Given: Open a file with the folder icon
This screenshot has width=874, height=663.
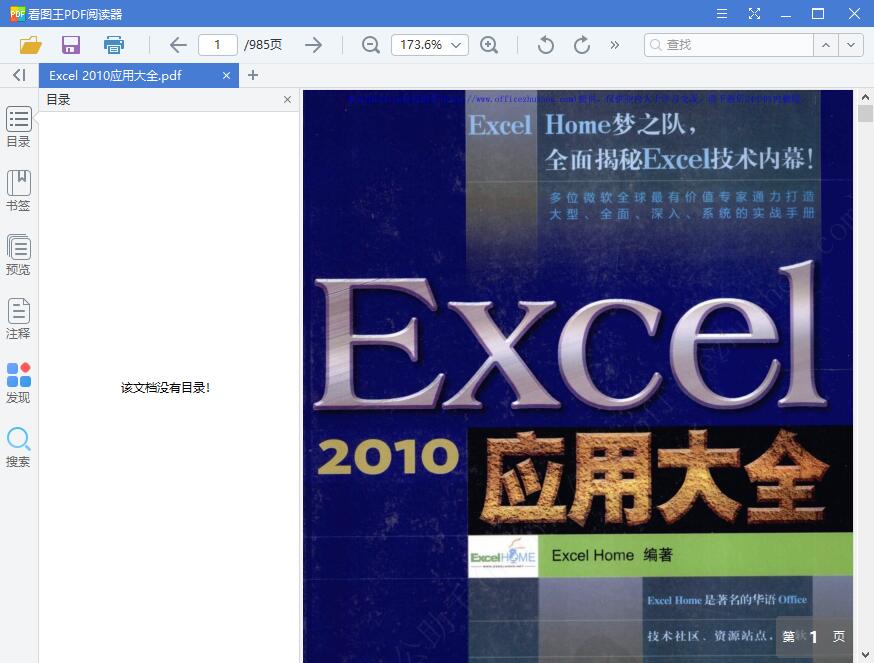Looking at the screenshot, I should coord(31,45).
